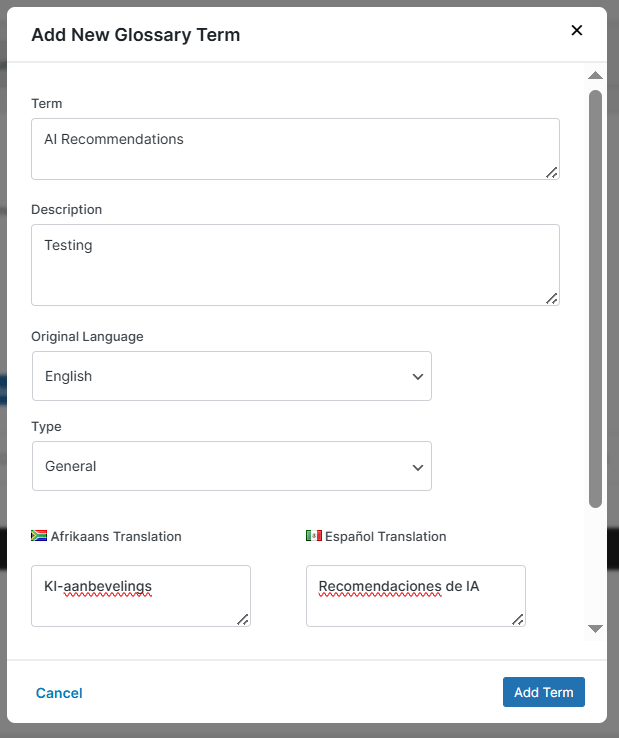
Task: Focus the Term field containing AI Recommendations
Action: click(x=290, y=149)
